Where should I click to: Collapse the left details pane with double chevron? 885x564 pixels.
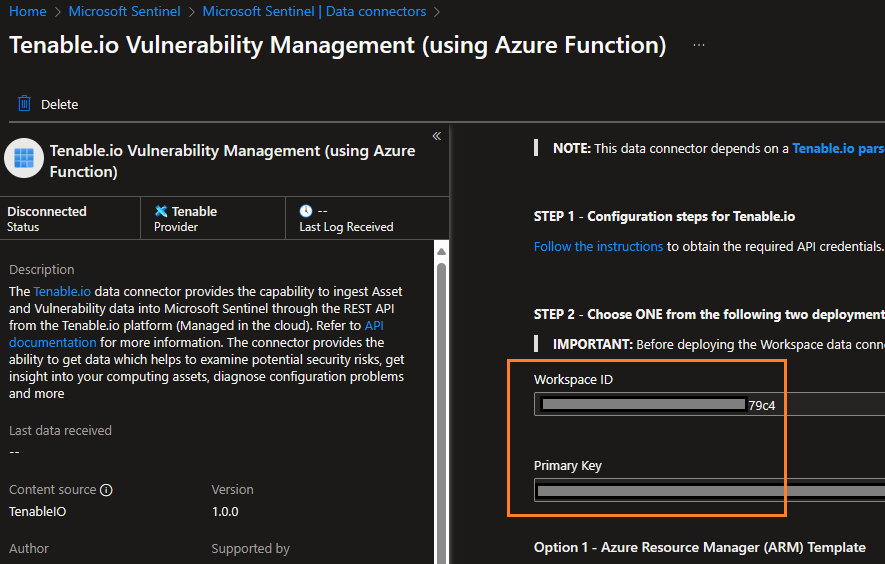click(x=436, y=136)
